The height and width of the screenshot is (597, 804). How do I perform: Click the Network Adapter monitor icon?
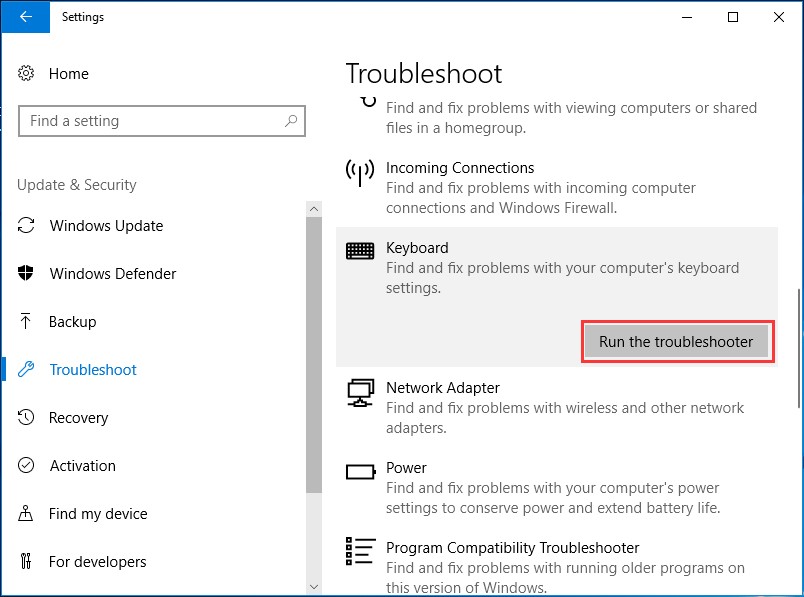click(360, 392)
